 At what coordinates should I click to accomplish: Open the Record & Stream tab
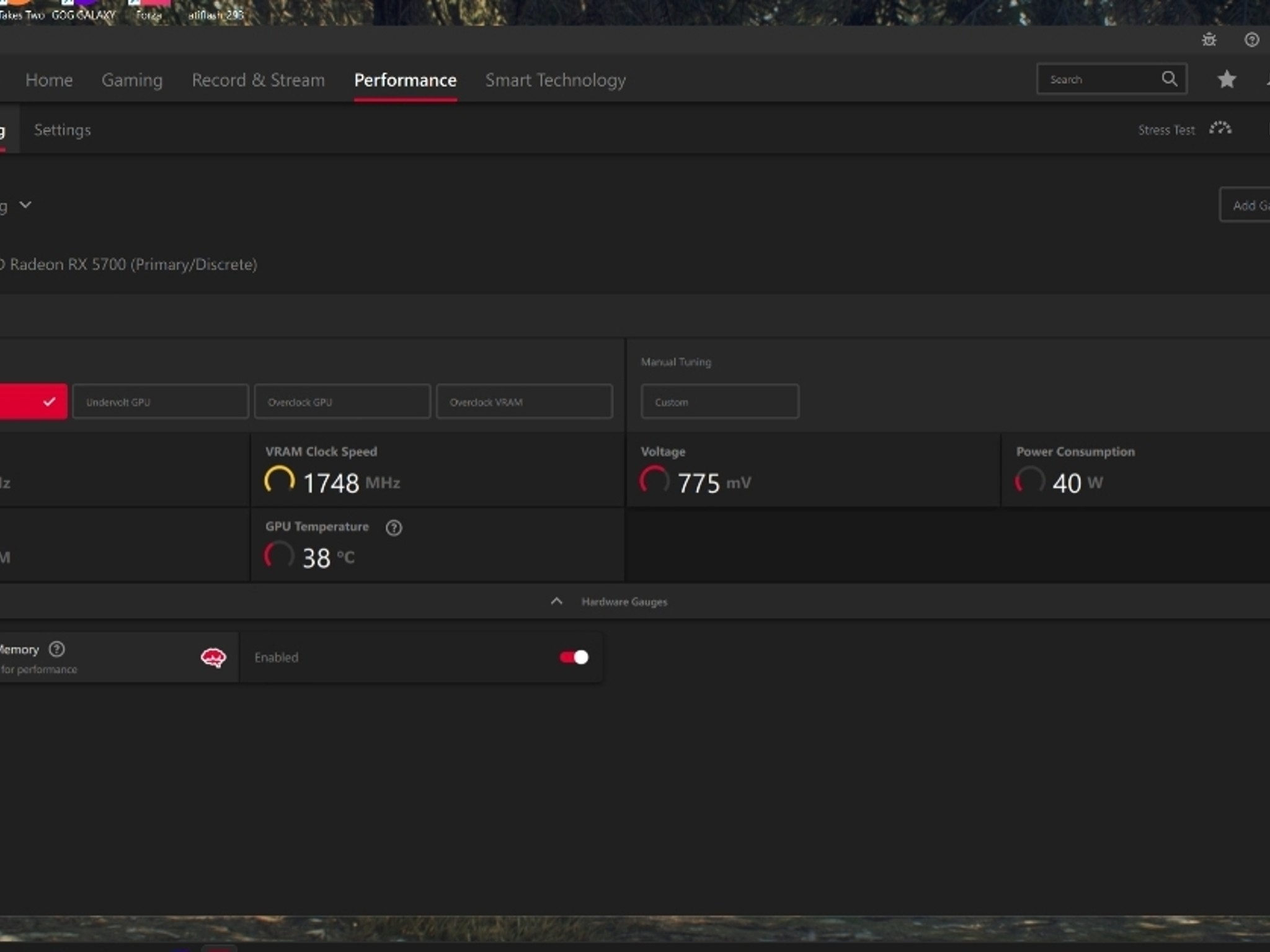coord(258,80)
